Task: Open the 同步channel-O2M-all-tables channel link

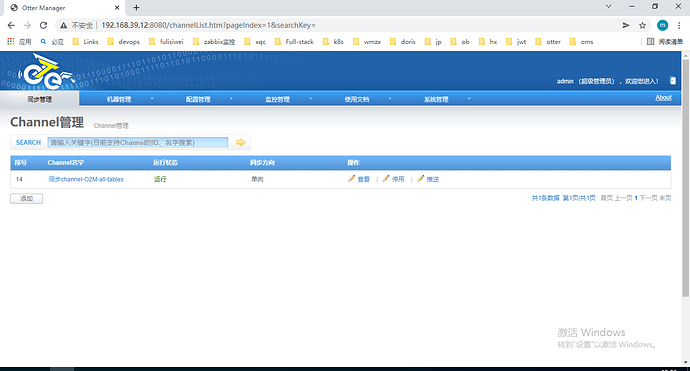Action: click(86, 179)
